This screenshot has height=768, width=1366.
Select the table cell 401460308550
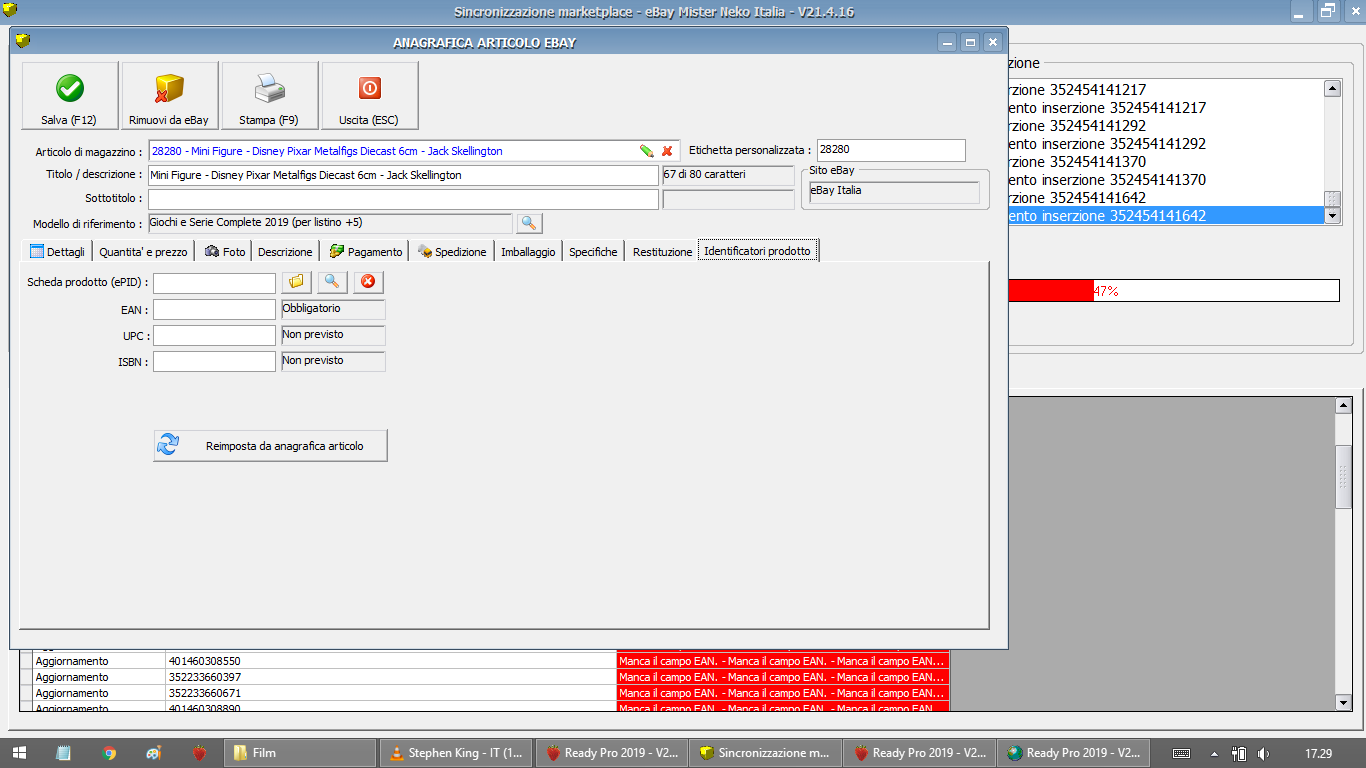point(391,661)
